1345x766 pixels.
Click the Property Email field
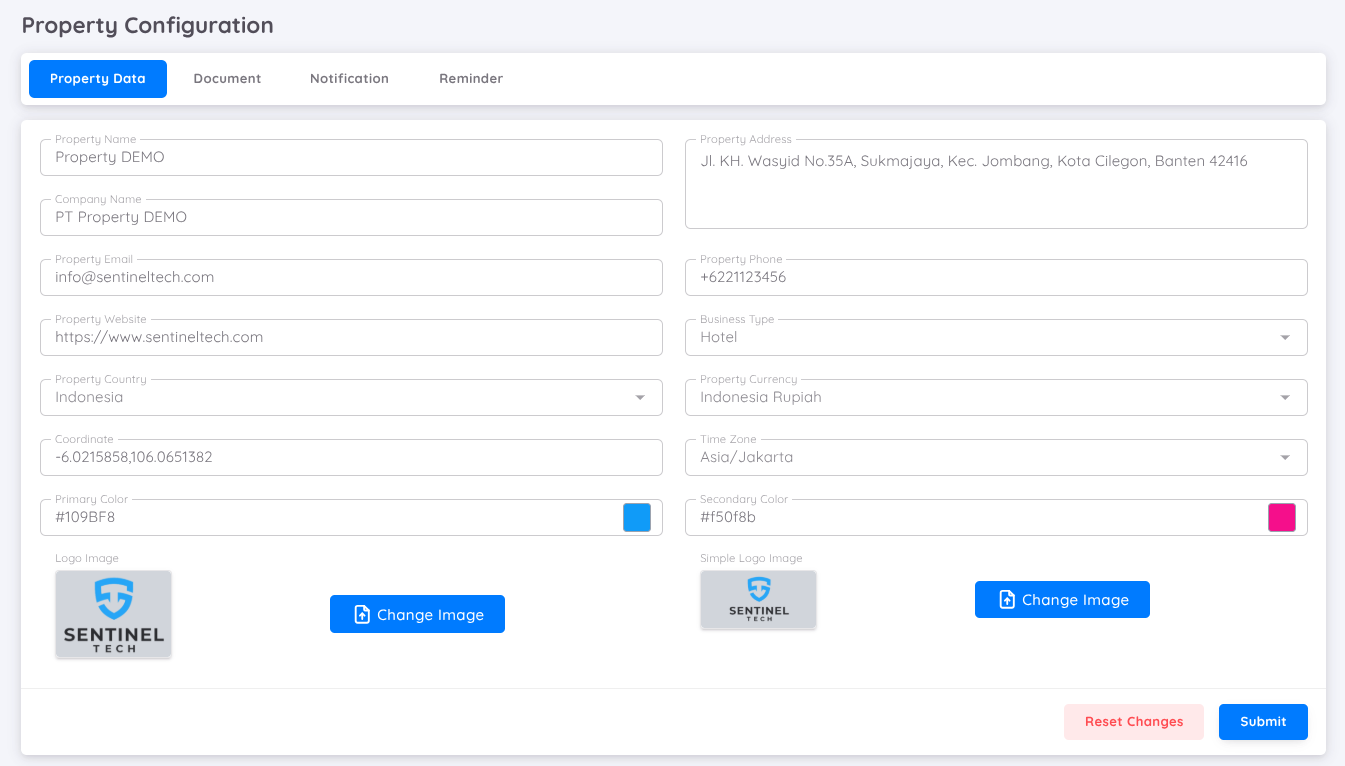coord(350,277)
